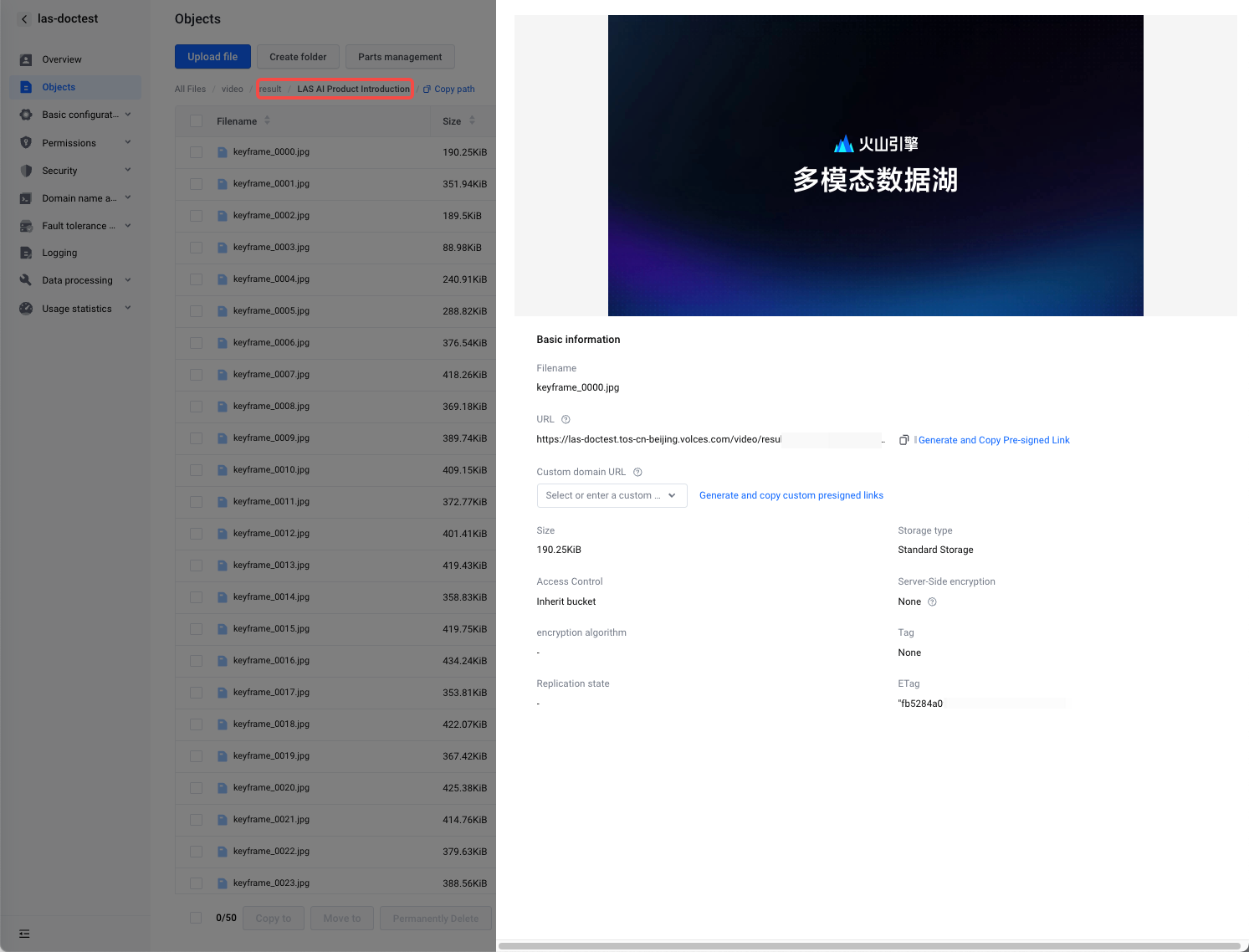Click the Create folder button

point(298,57)
